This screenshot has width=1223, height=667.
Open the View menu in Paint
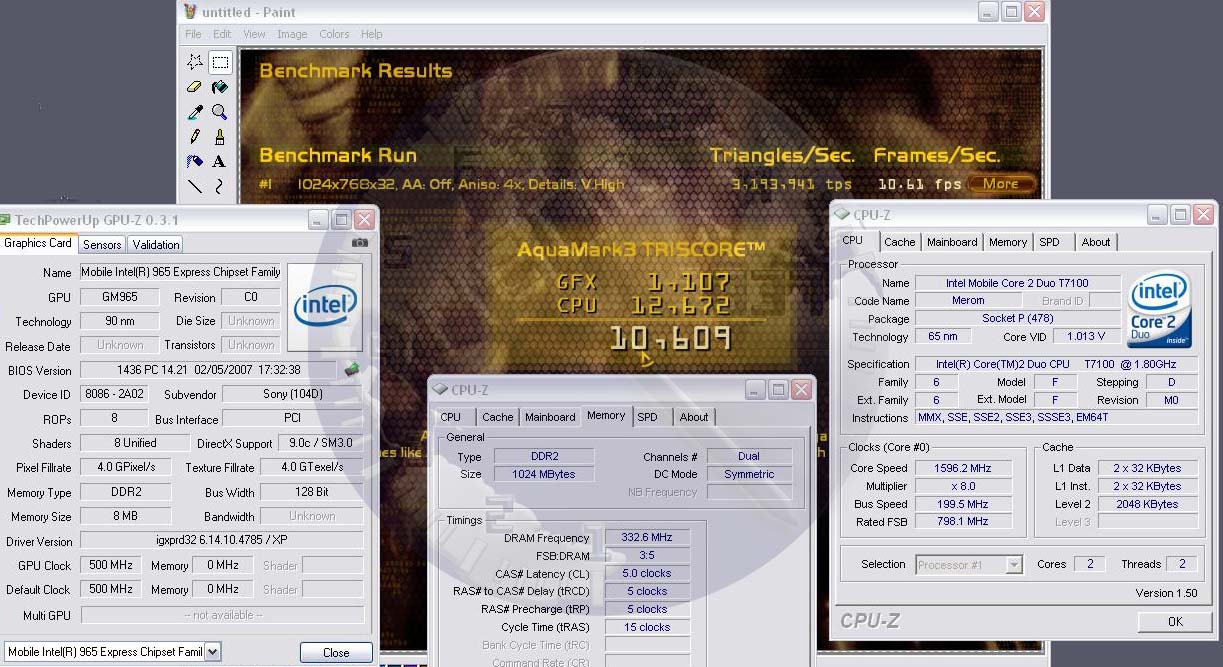point(254,34)
